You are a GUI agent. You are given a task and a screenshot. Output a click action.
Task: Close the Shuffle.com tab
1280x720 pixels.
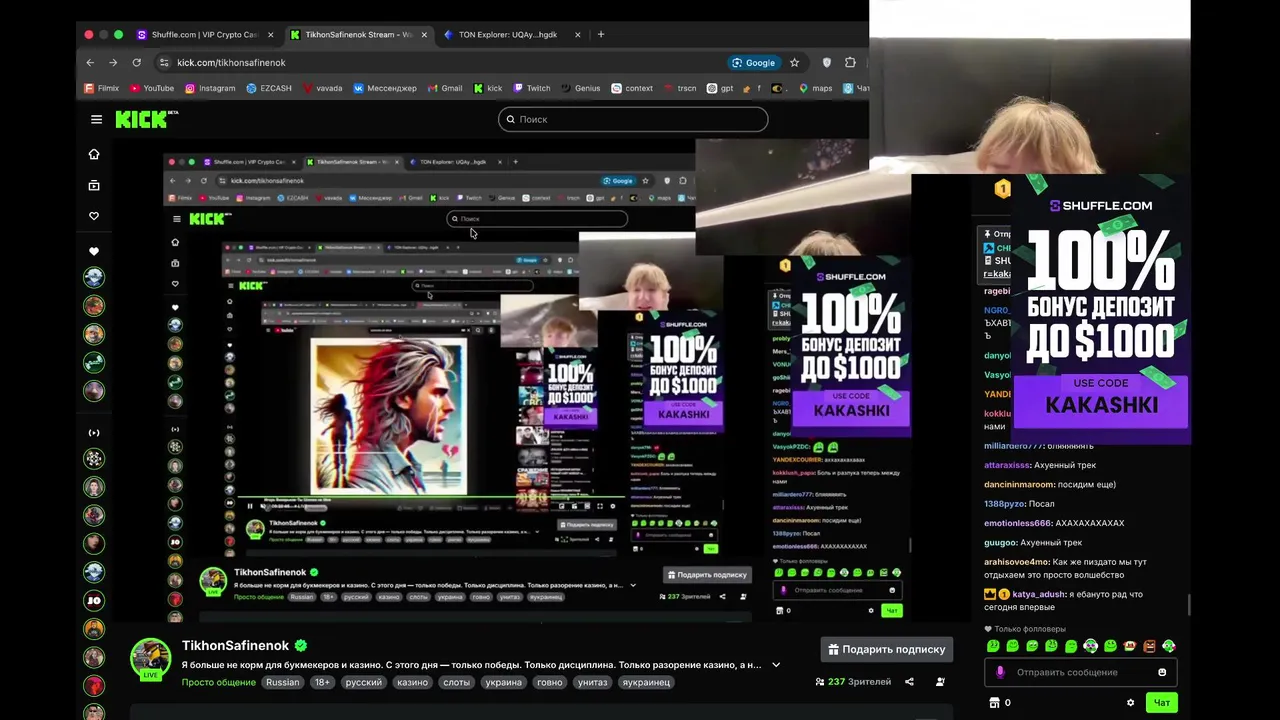(270, 34)
